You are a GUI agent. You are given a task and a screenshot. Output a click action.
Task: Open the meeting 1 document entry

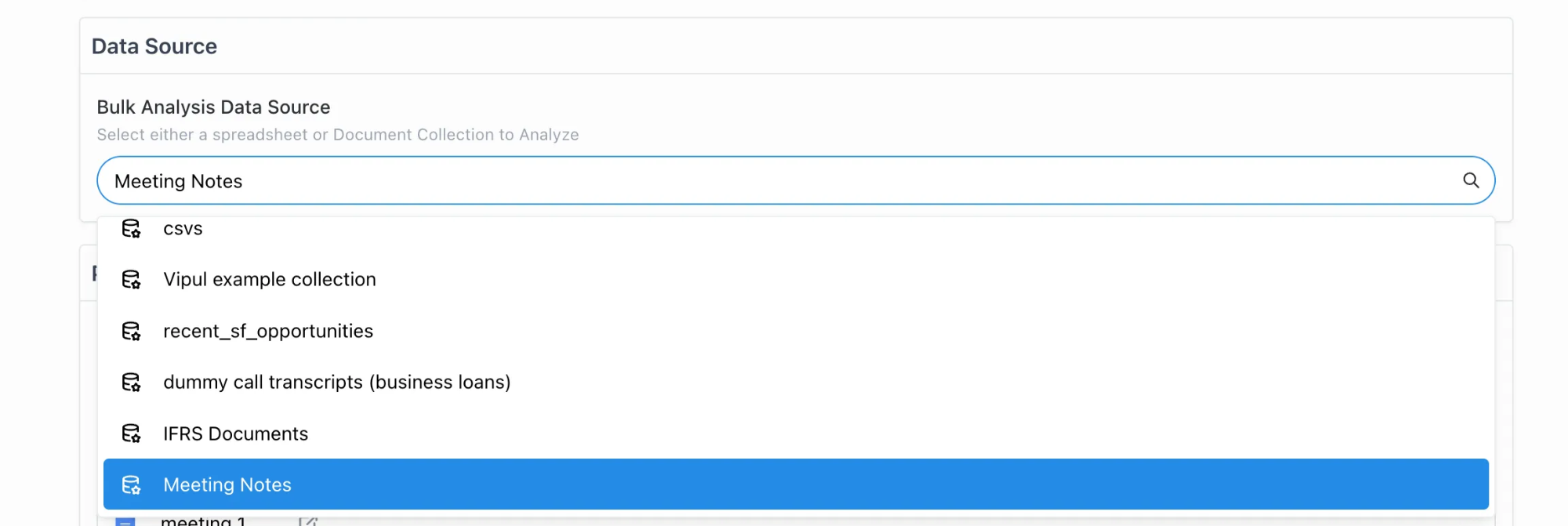coord(203,521)
